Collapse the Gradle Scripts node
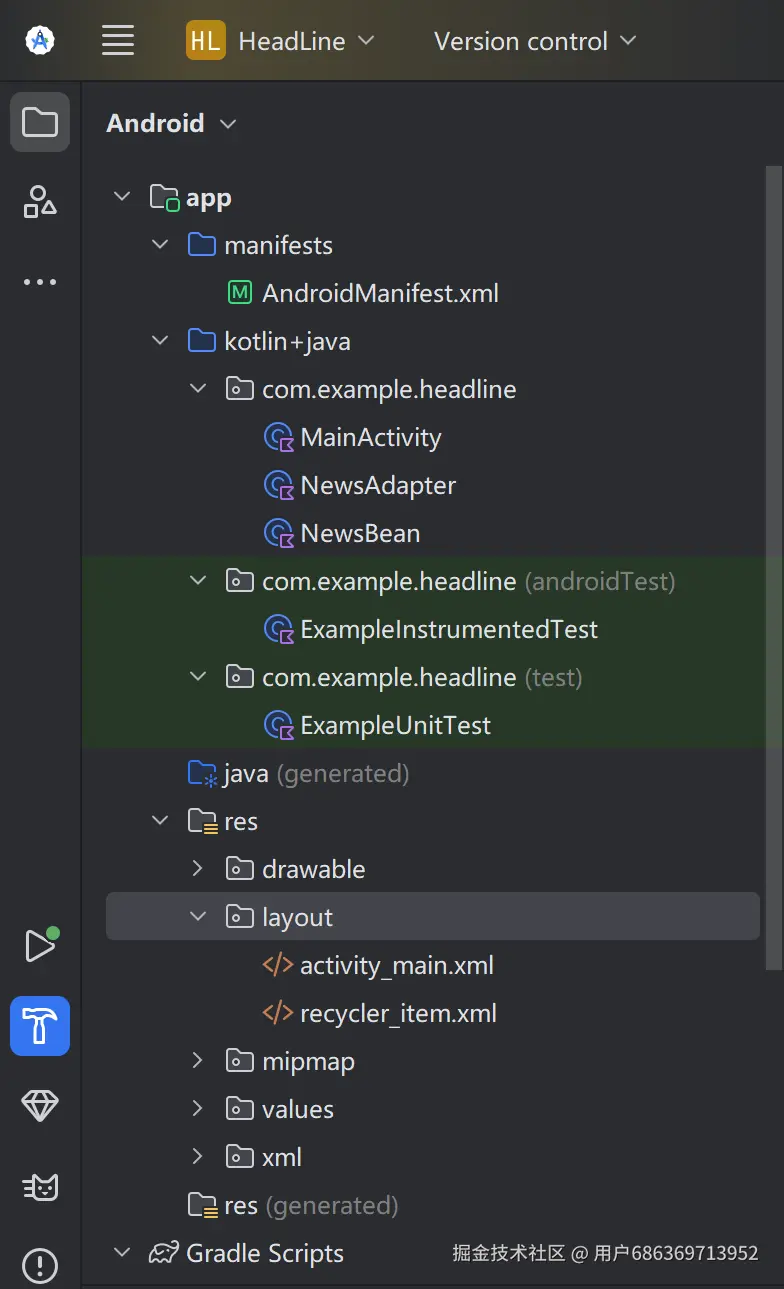Viewport: 784px width, 1289px height. (122, 1253)
